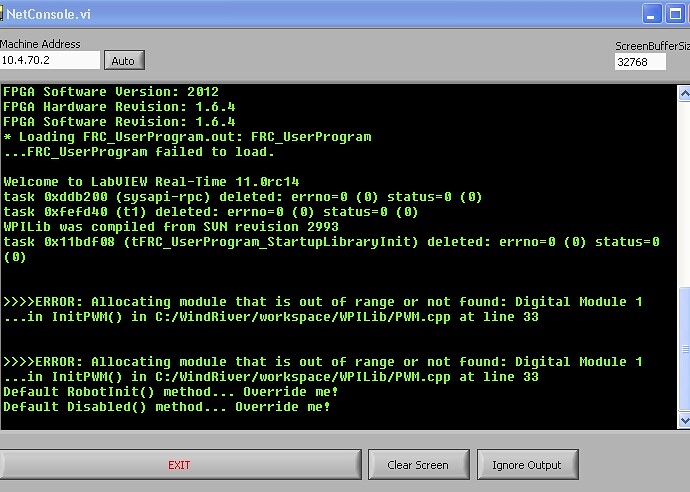Click the 'Loading FRC_UserProgram.out' line

(x=187, y=137)
